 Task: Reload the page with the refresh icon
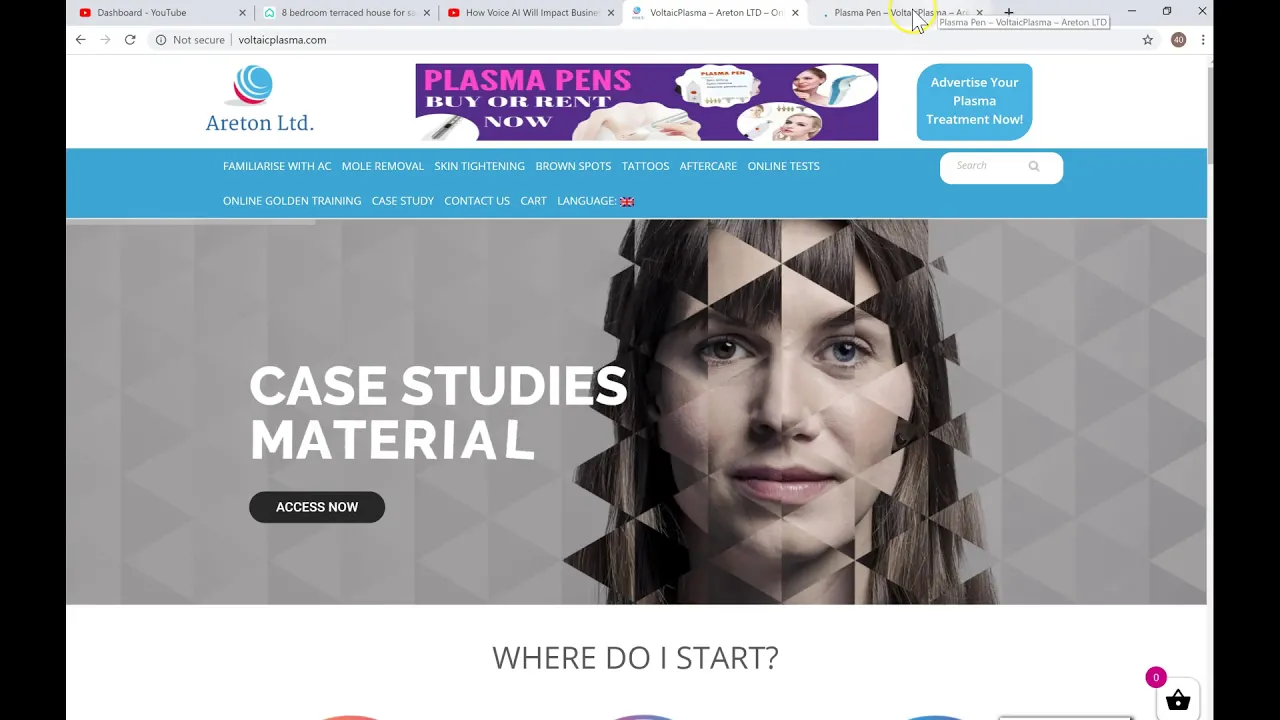[130, 40]
